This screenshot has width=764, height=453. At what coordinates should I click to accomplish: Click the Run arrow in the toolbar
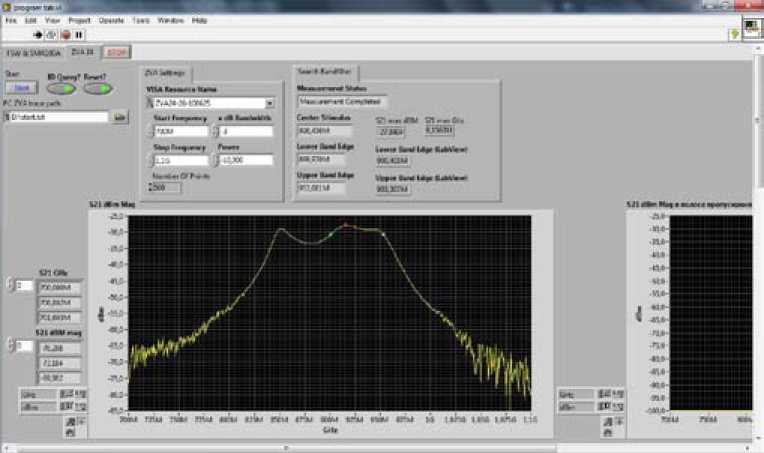click(x=40, y=34)
